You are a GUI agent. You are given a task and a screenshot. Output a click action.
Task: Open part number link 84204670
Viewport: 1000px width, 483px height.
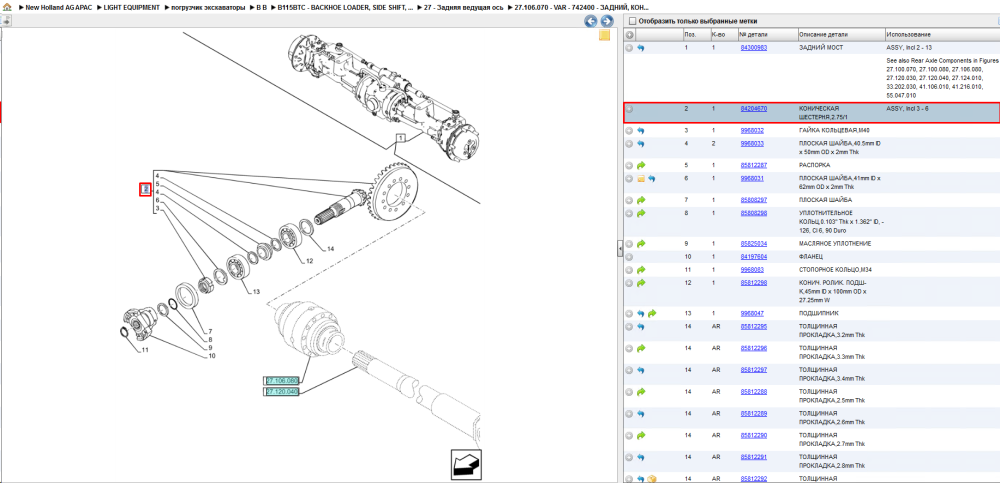coord(753,109)
